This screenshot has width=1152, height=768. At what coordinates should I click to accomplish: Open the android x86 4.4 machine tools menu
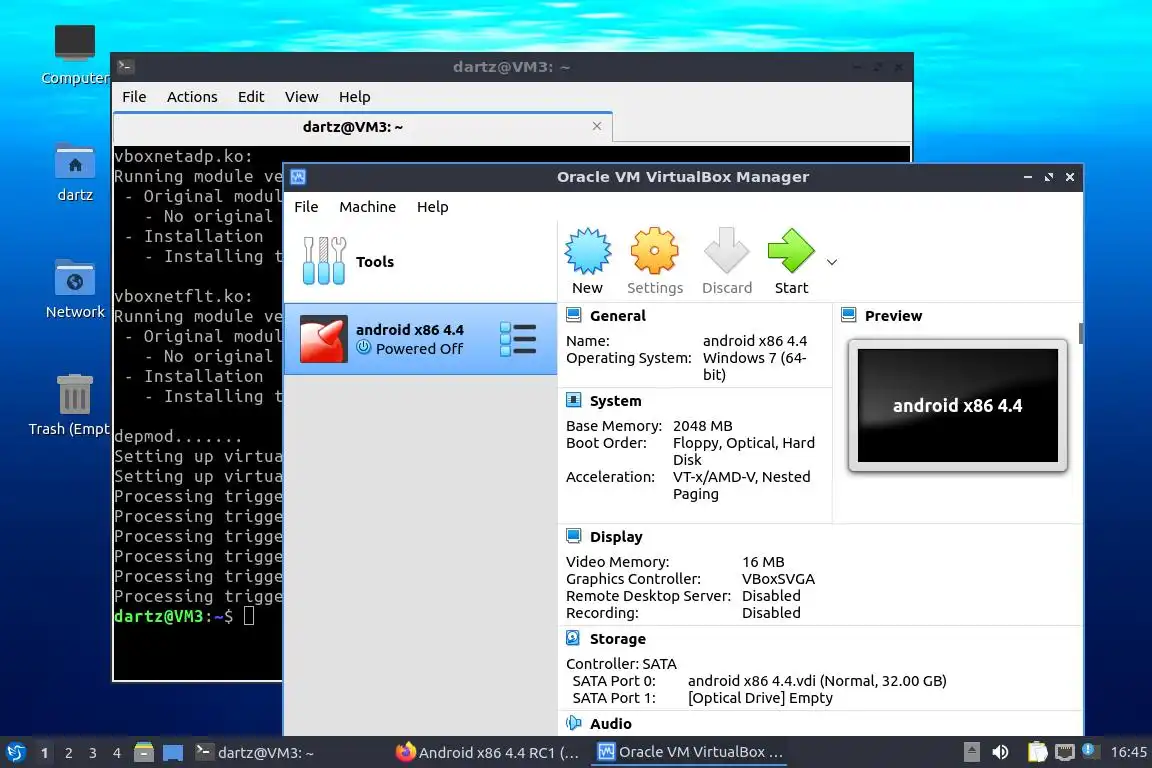[x=518, y=339]
